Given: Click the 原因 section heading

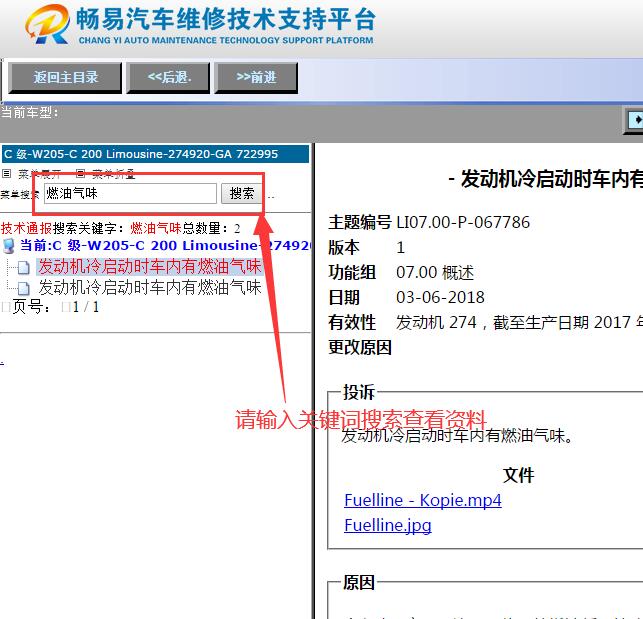Looking at the screenshot, I should pos(359,582).
